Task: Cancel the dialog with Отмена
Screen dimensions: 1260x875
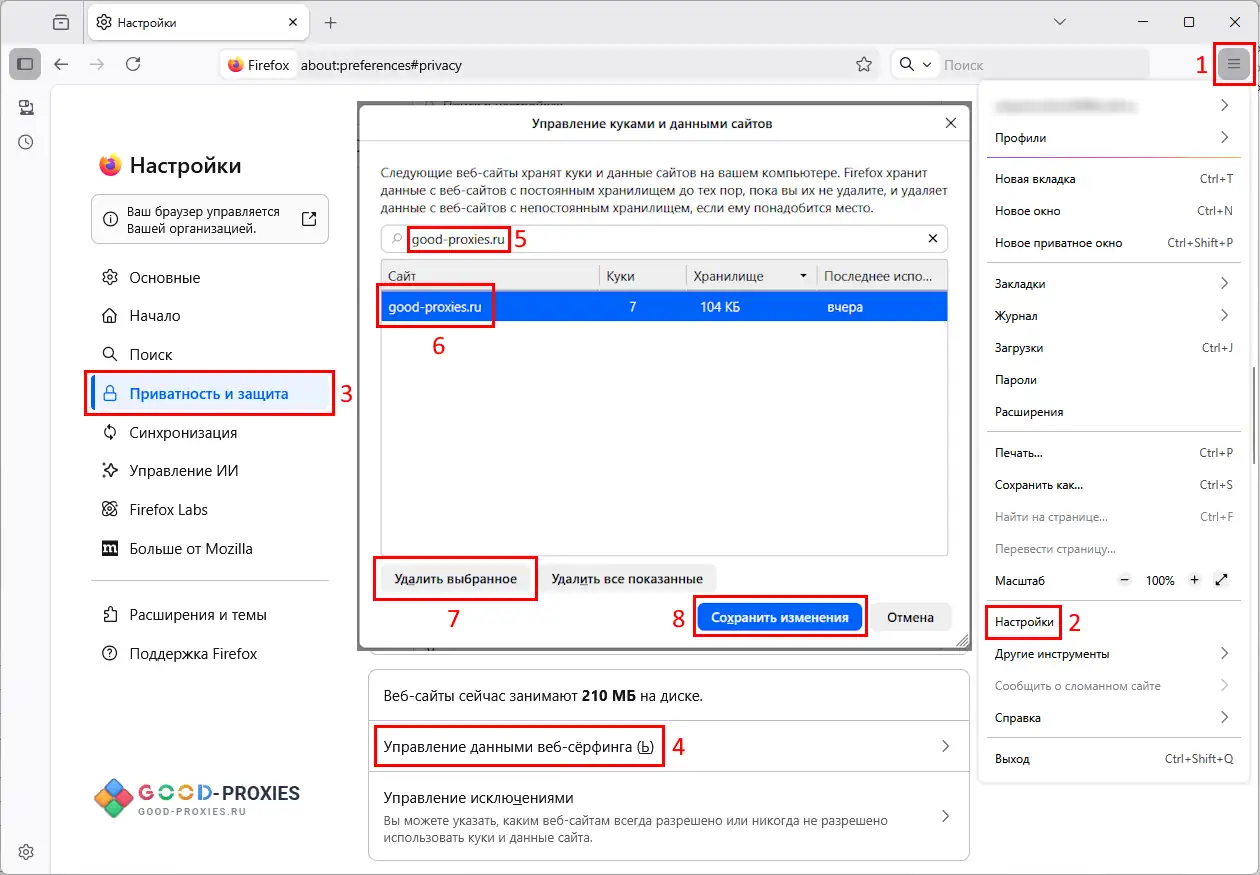Action: 910,617
